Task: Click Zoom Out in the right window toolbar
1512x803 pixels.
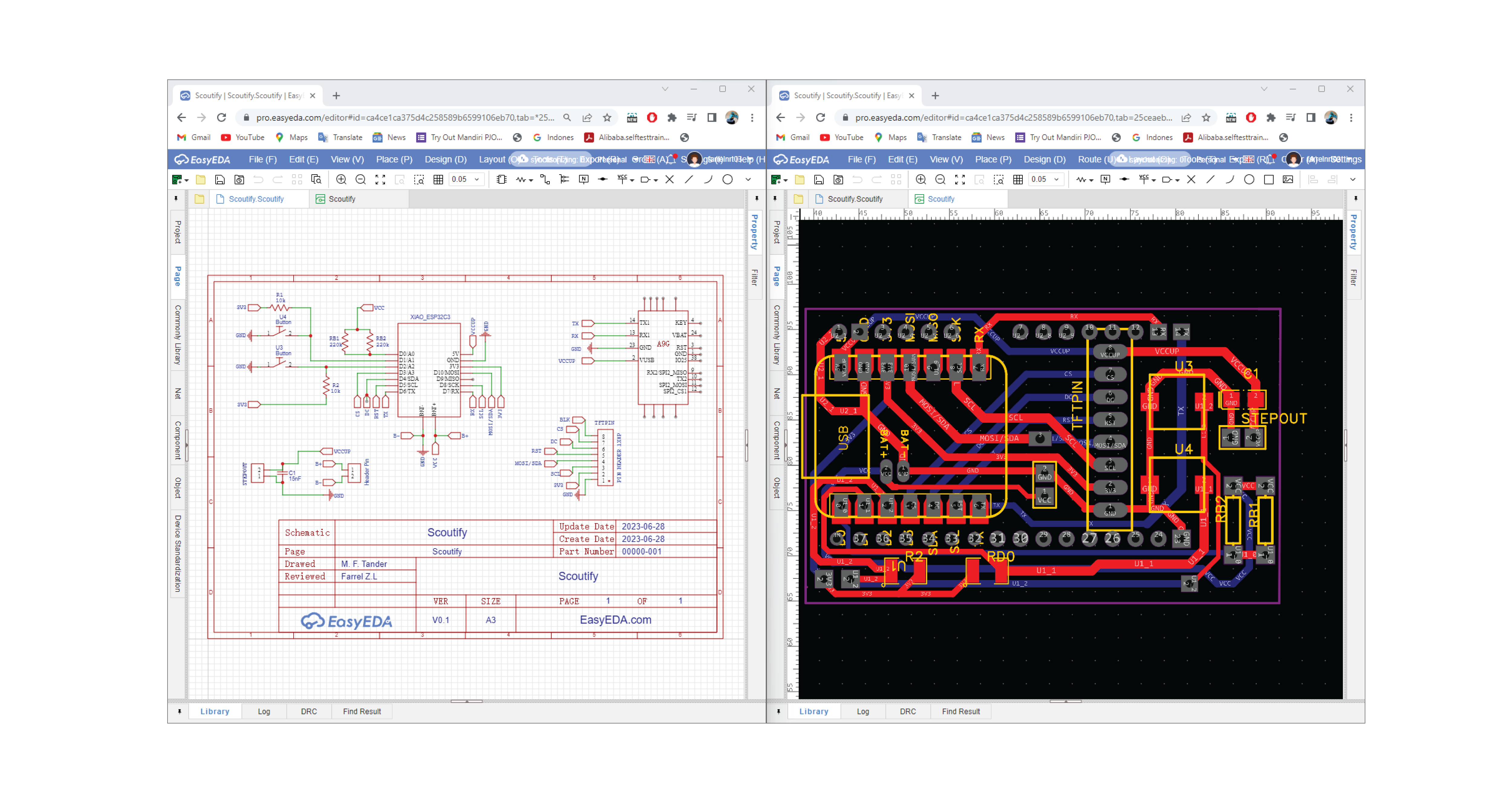Action: [x=940, y=180]
